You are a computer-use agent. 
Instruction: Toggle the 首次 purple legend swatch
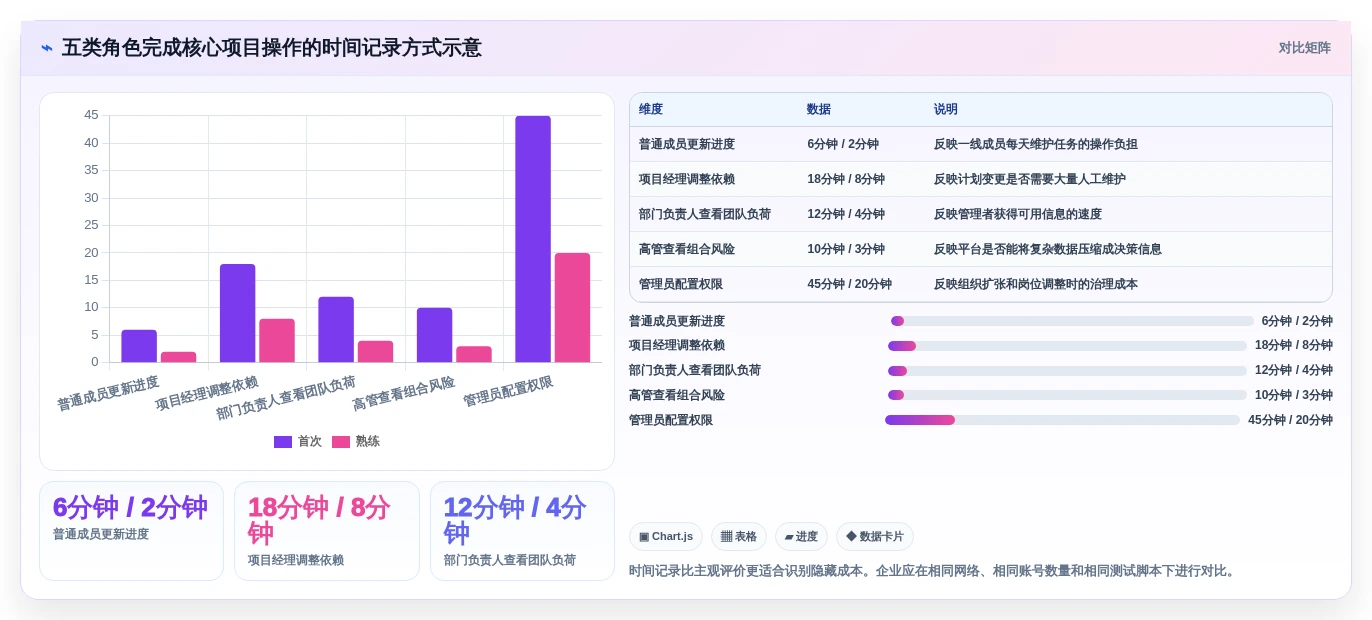coord(283,442)
